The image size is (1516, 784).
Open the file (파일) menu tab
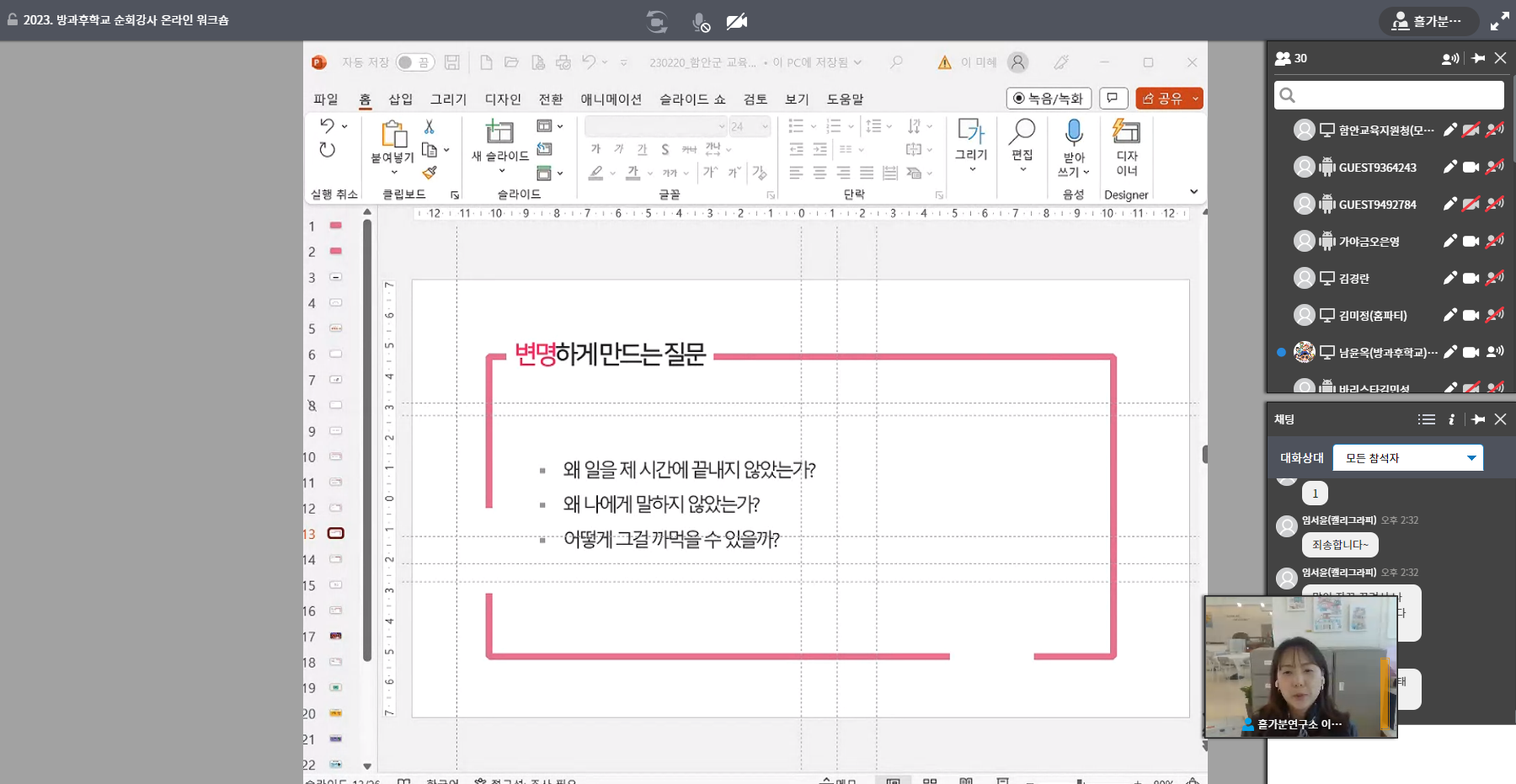coord(326,99)
